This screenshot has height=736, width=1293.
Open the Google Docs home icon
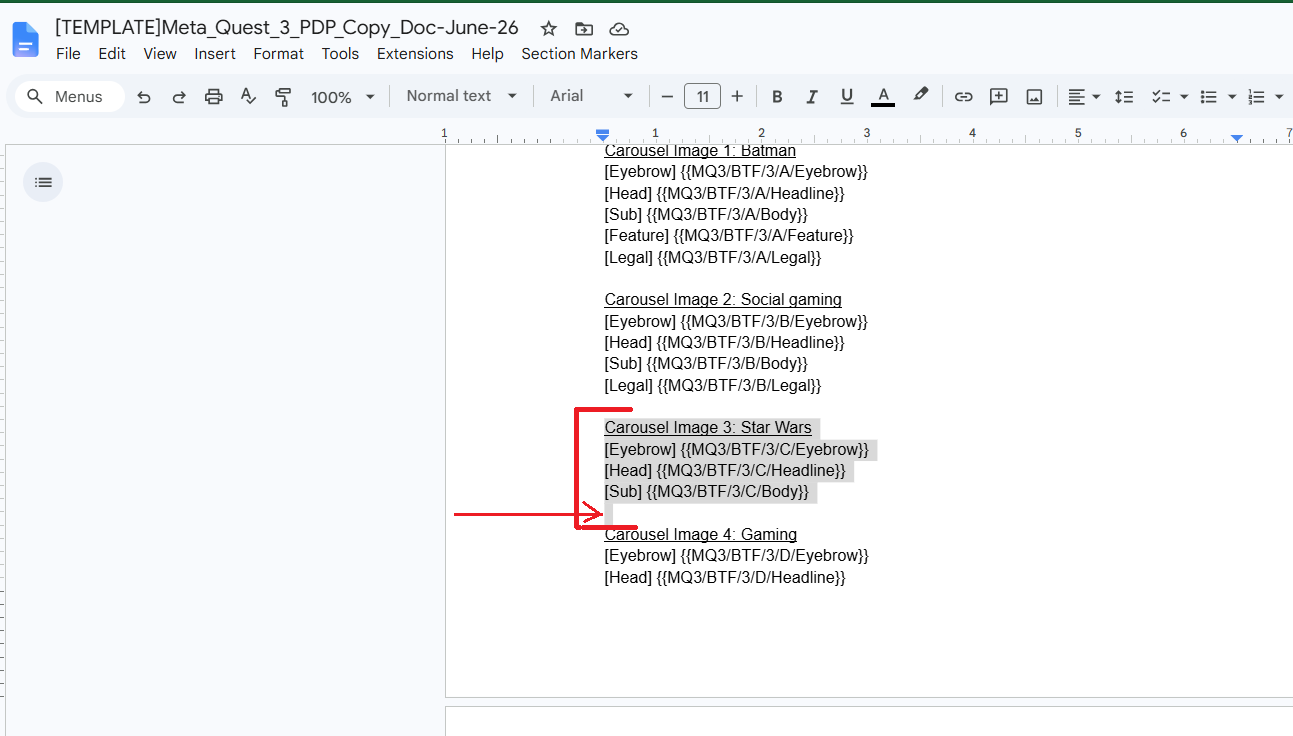pos(25,40)
